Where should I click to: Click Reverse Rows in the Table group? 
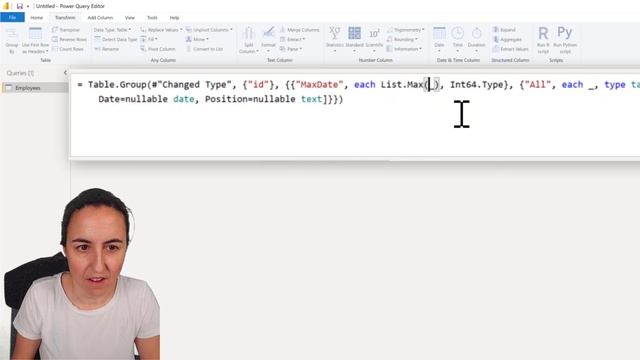pyautogui.click(x=69, y=39)
